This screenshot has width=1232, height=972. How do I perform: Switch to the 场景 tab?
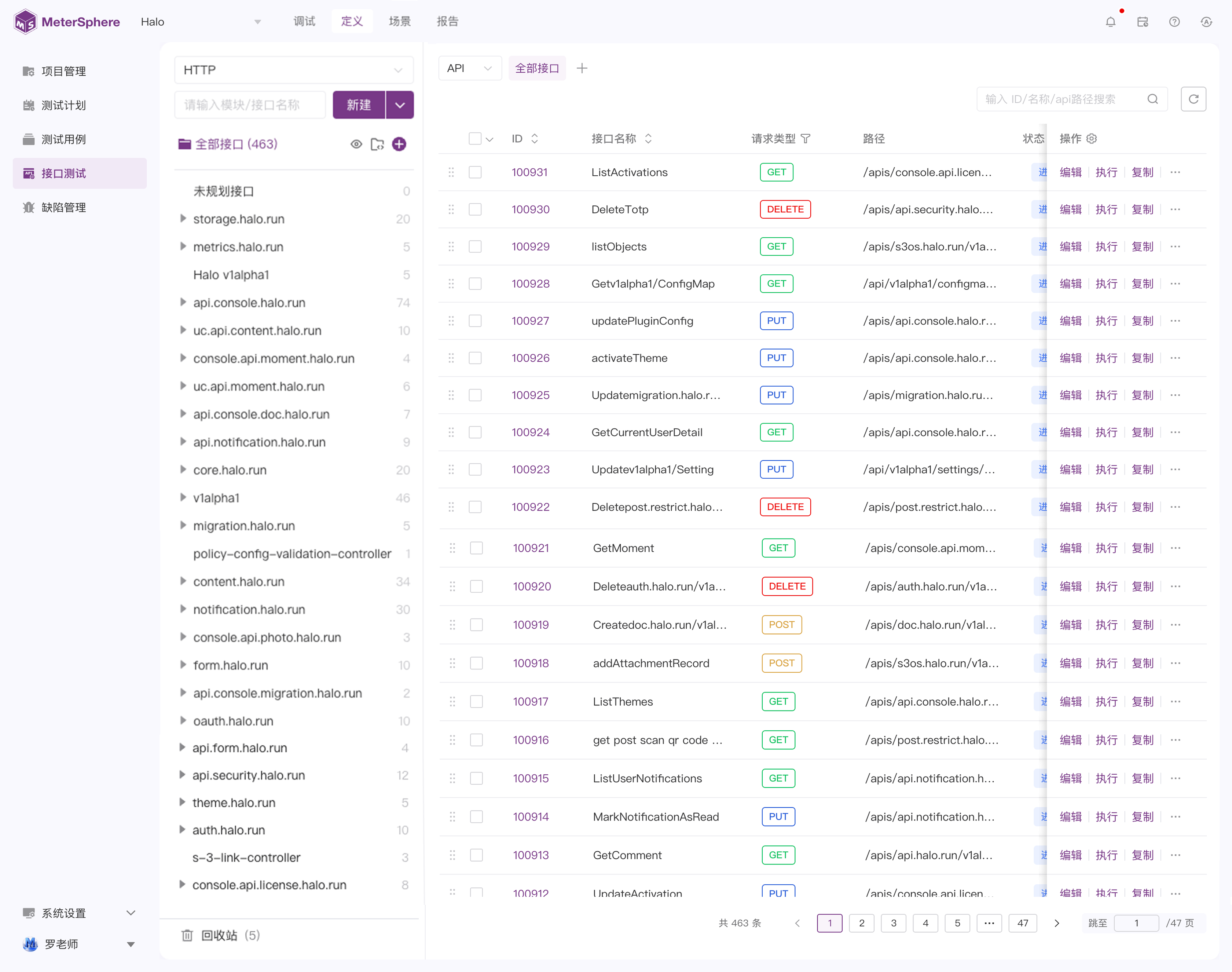tap(399, 22)
